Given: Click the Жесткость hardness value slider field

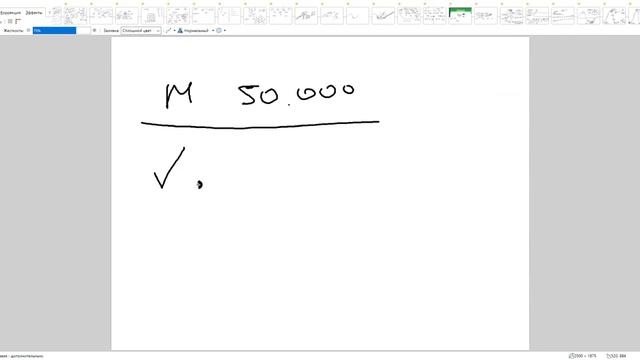Looking at the screenshot, I should (x=61, y=31).
